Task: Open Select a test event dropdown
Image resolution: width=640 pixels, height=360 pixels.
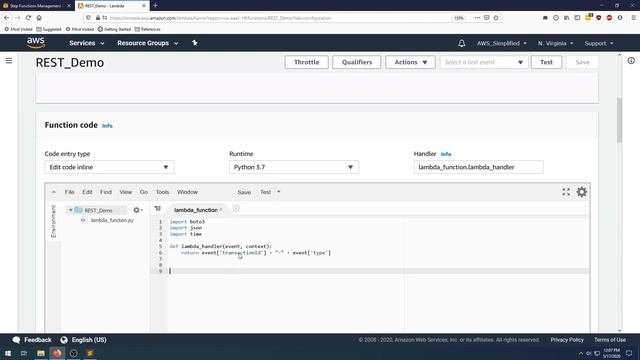Action: click(484, 62)
